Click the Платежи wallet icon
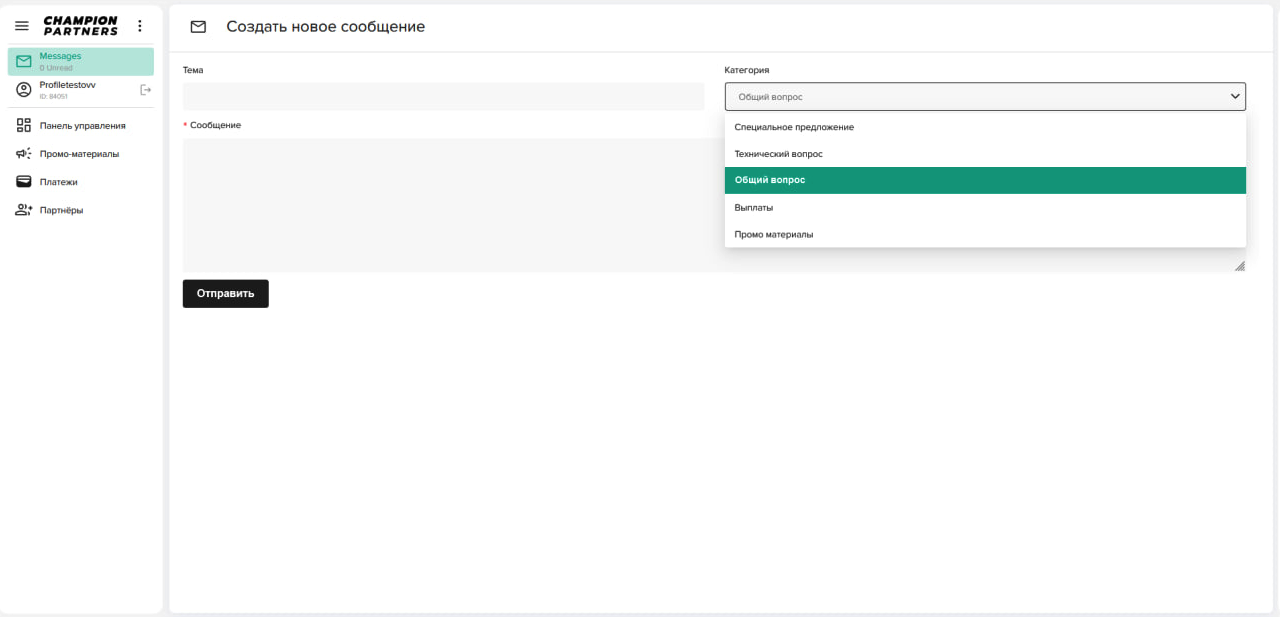The image size is (1280, 617). click(24, 182)
